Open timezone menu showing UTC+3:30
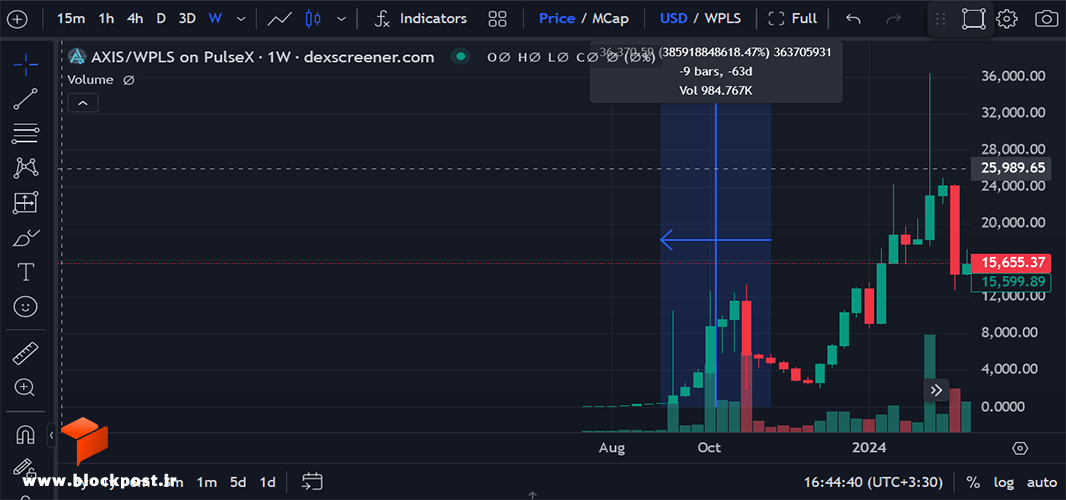Viewport: 1066px width, 500px height. click(x=873, y=482)
